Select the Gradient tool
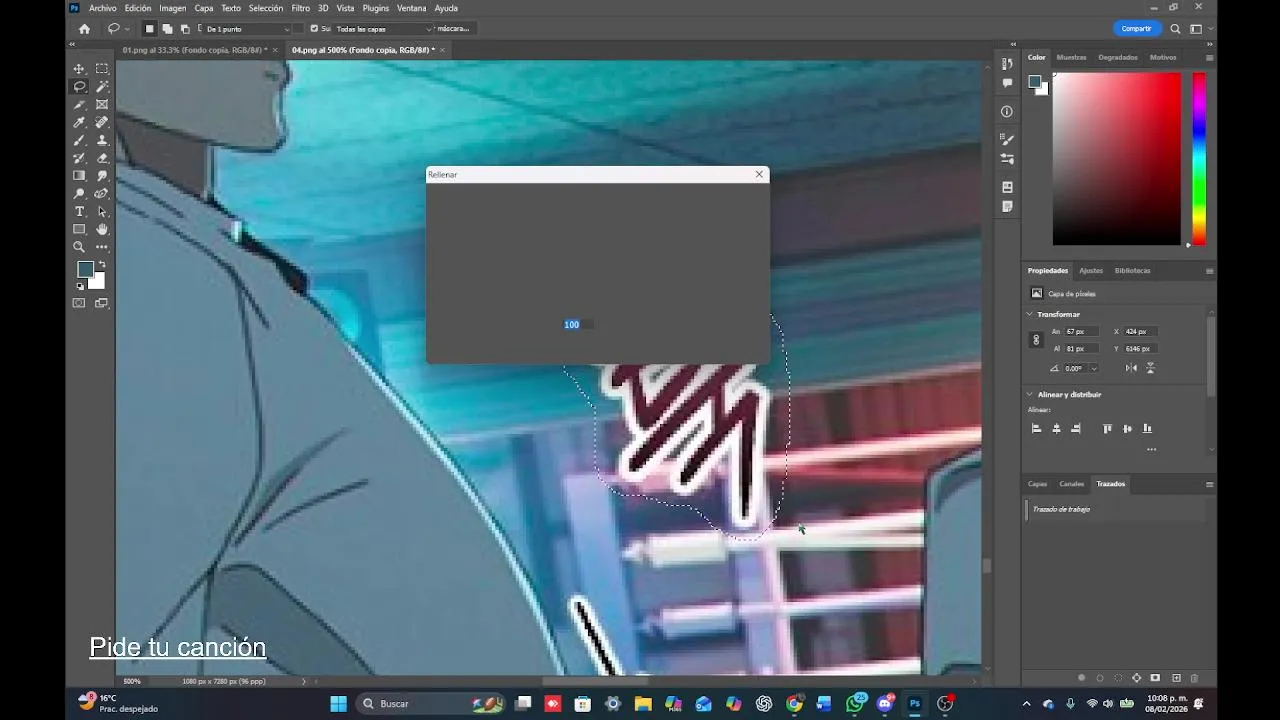Image resolution: width=1280 pixels, height=720 pixels. (79, 175)
